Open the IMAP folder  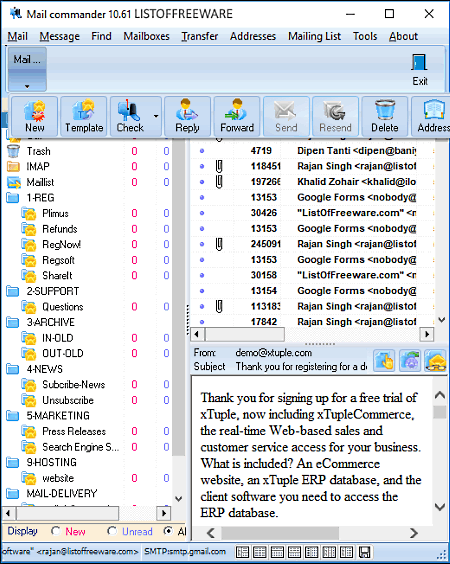point(38,167)
